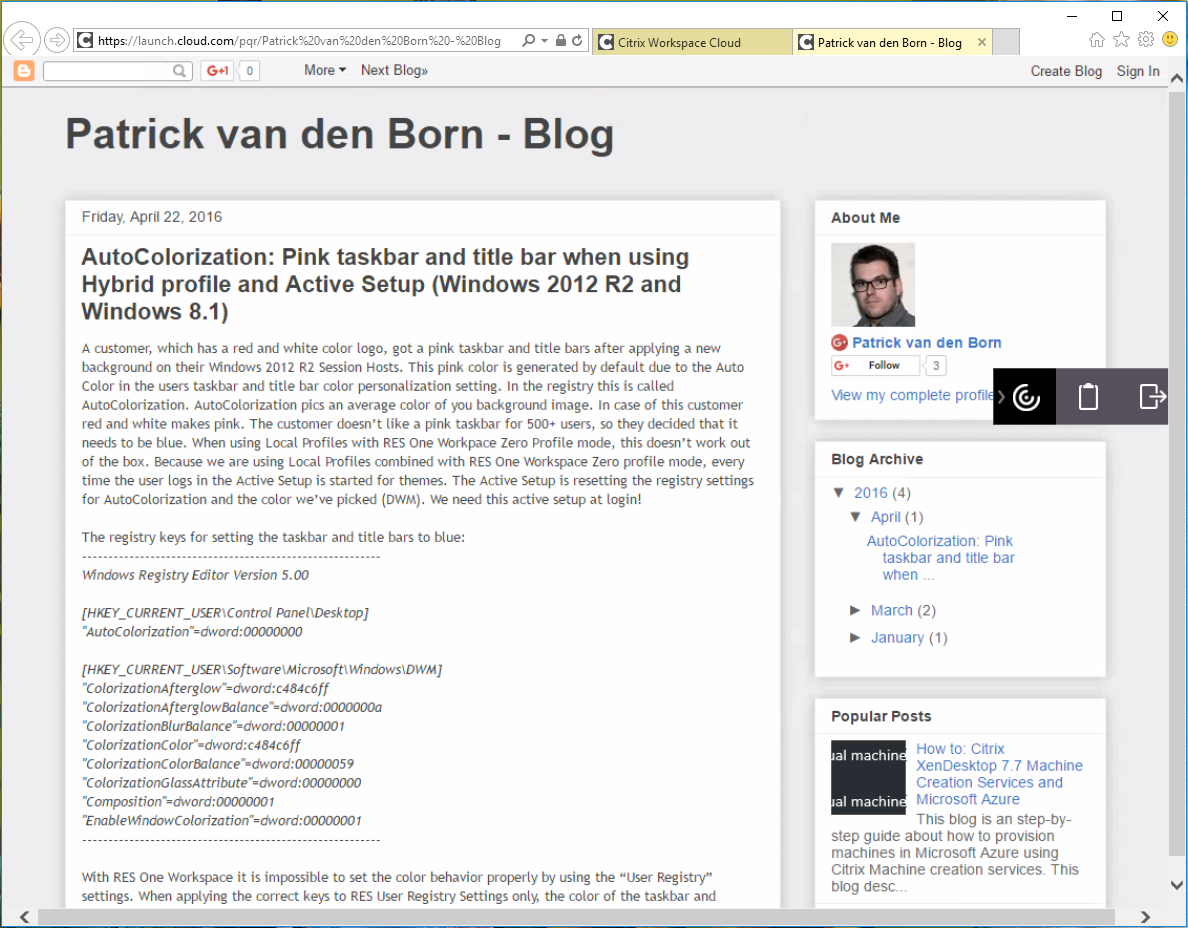Image resolution: width=1188 pixels, height=928 pixels.
Task: Close the Patrick van den Born tab
Action: click(x=982, y=42)
